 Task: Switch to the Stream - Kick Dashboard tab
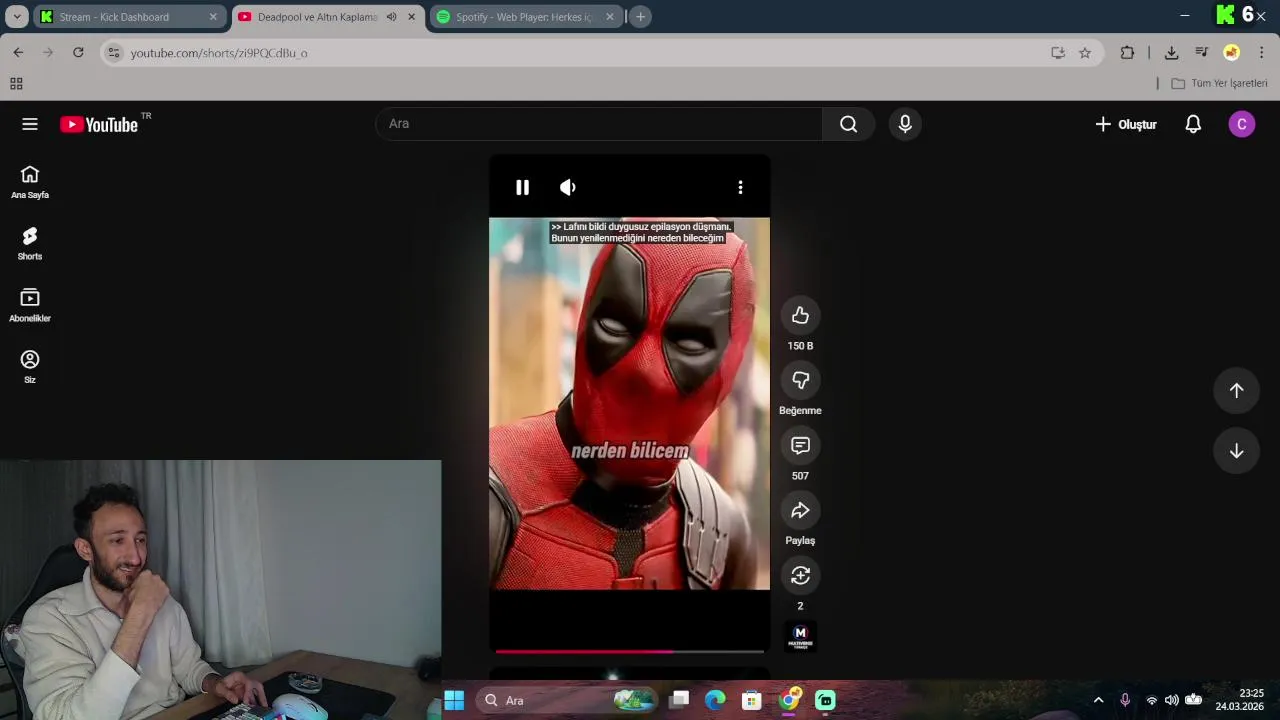coord(129,17)
